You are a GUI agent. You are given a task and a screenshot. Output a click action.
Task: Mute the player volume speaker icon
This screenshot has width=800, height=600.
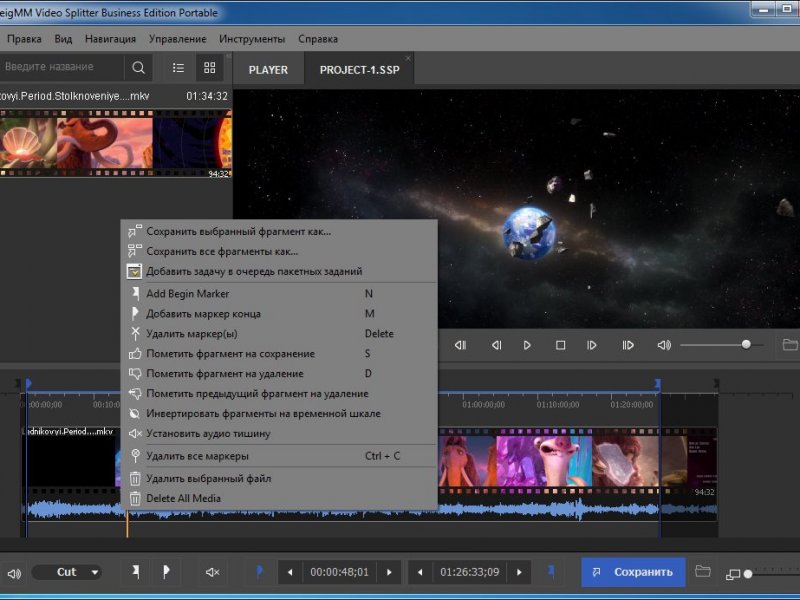[664, 345]
